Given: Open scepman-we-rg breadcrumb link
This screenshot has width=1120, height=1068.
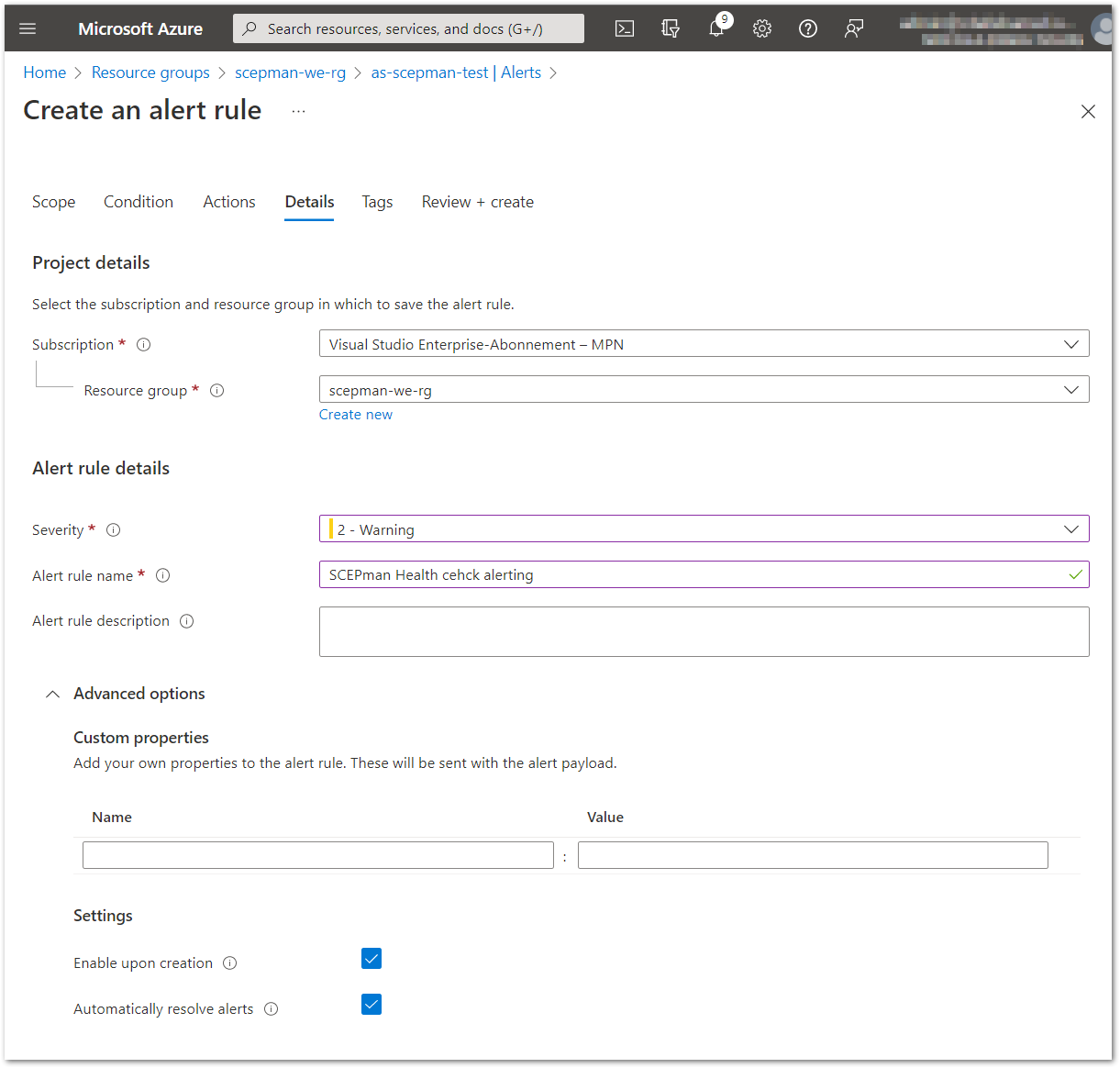Looking at the screenshot, I should point(290,72).
